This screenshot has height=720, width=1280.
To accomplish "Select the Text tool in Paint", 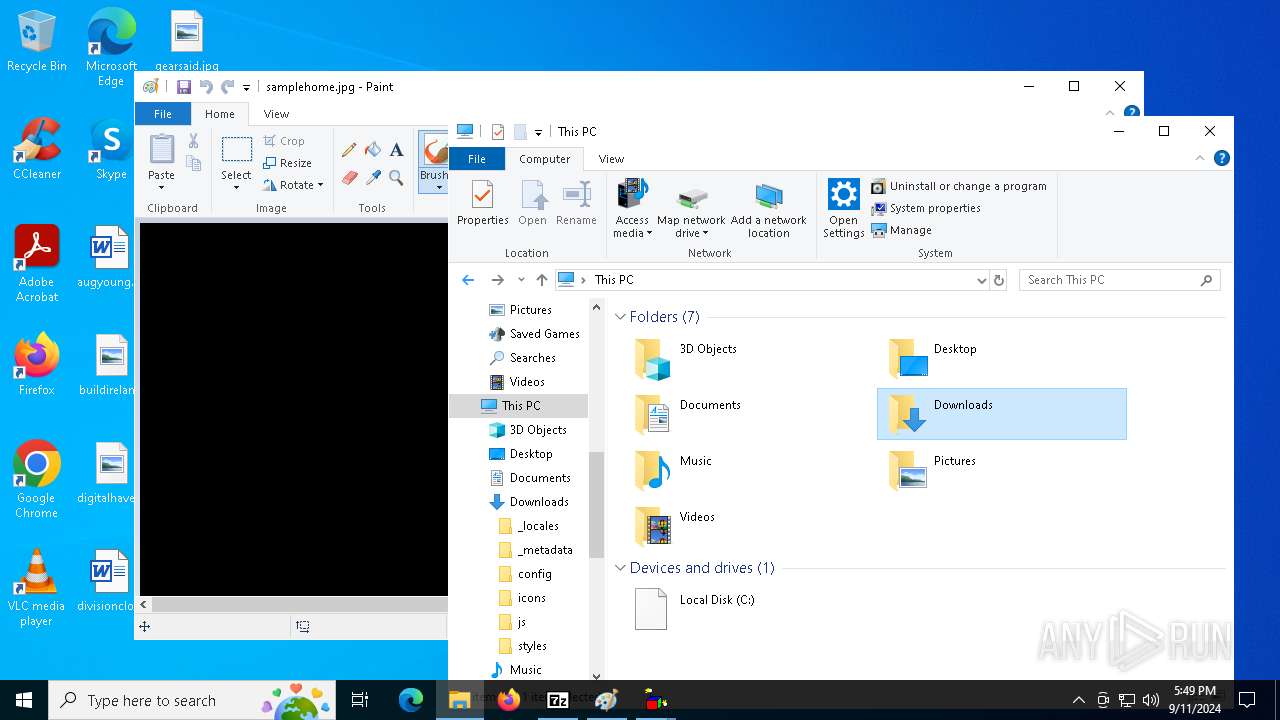I will point(397,150).
